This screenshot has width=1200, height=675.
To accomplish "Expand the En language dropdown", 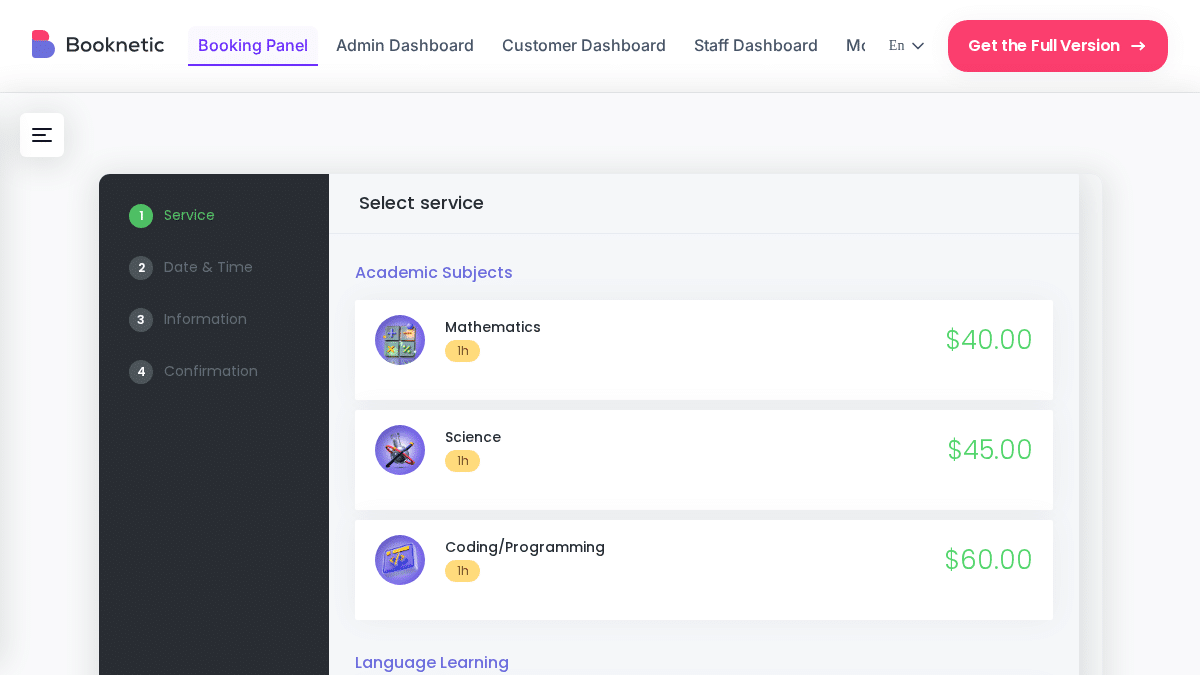I will pyautogui.click(x=906, y=46).
